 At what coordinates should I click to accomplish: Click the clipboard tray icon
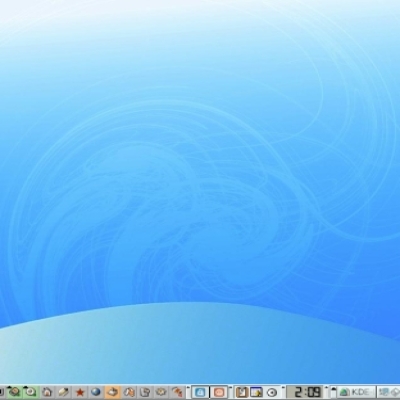[x=242, y=392]
